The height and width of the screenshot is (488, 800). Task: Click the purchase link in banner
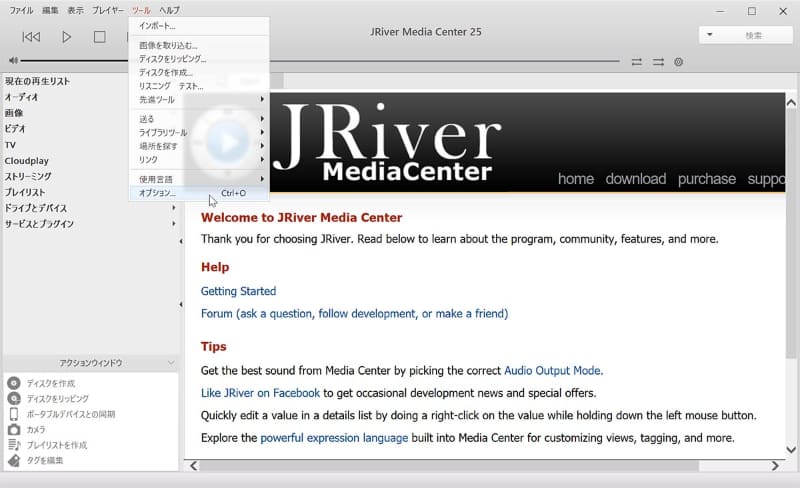[x=707, y=179]
